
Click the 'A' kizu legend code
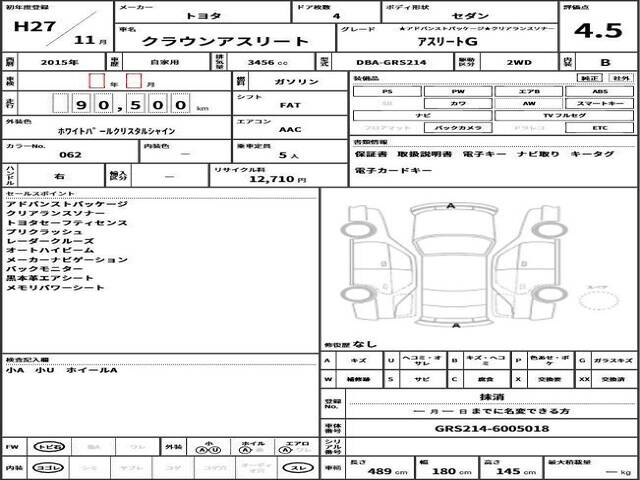click(329, 359)
